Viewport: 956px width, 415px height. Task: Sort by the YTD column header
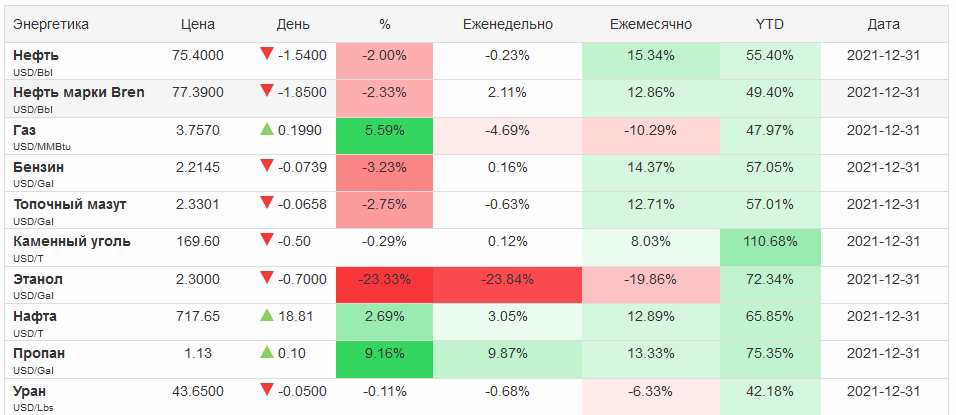pyautogui.click(x=770, y=24)
